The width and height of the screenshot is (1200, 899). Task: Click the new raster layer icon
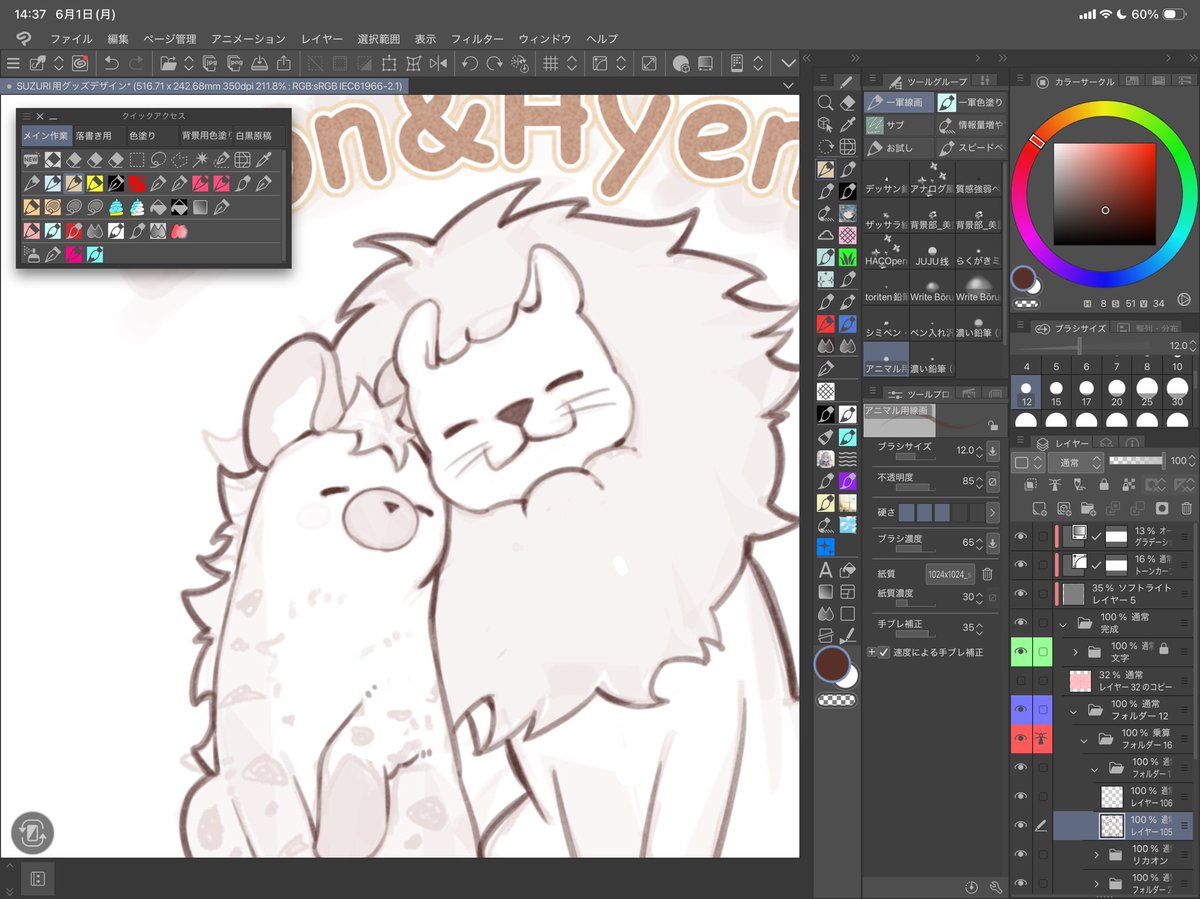point(1041,508)
